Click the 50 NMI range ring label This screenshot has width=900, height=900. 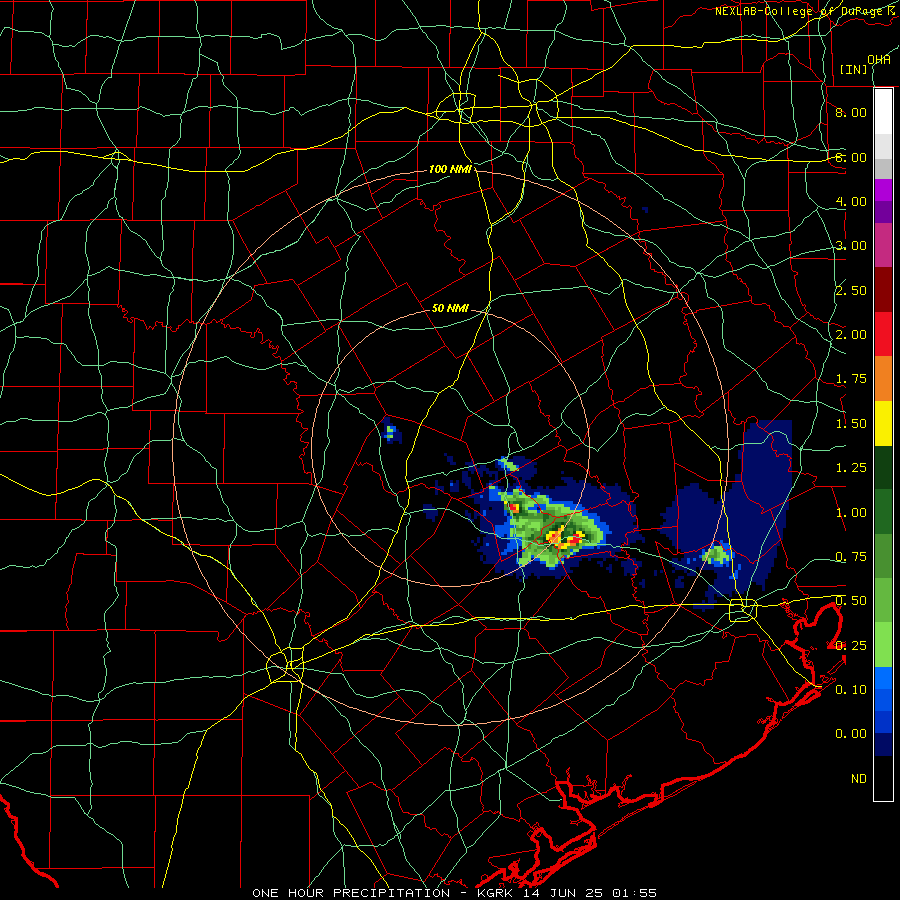[x=450, y=308]
